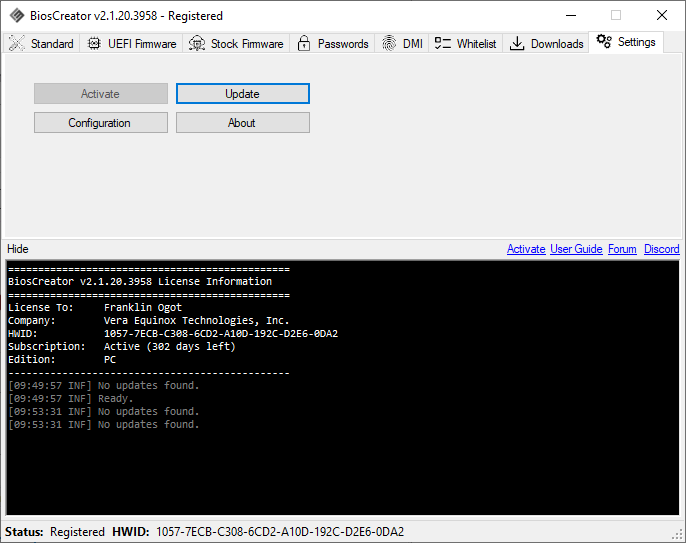Select the DMI tab

402,43
